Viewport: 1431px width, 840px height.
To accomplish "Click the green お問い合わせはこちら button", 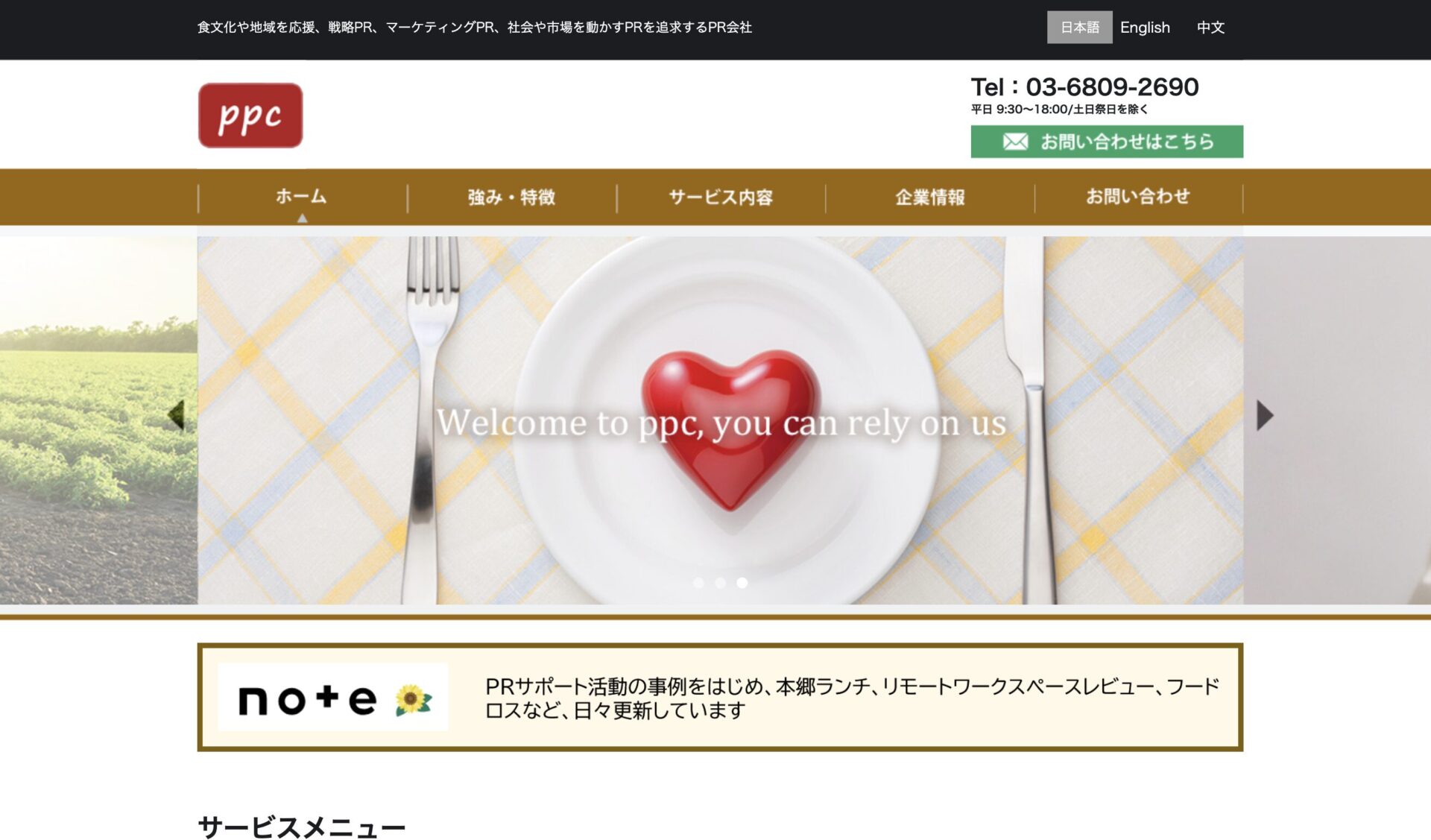I will pos(1107,142).
